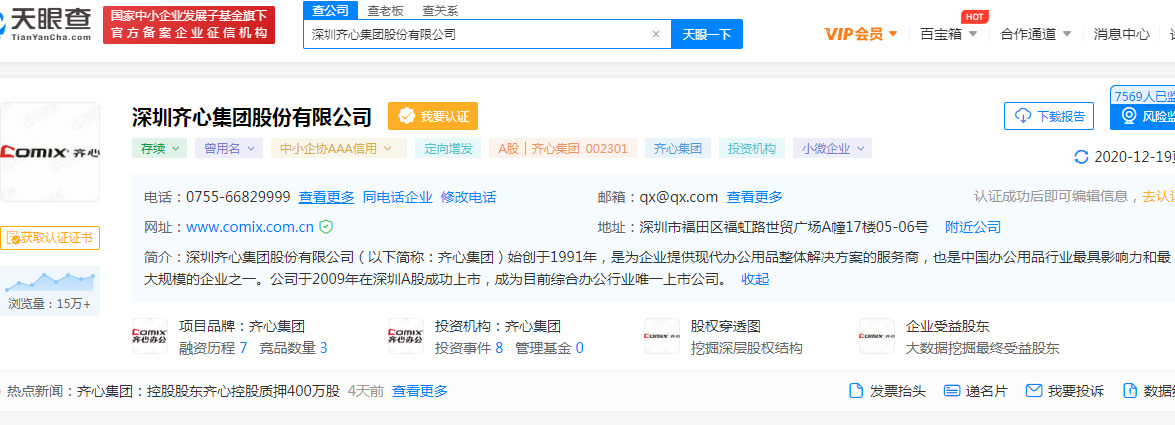Viewport: 1175px width, 425px height.
Task: Click the 天眼一下 search button
Action: point(707,34)
